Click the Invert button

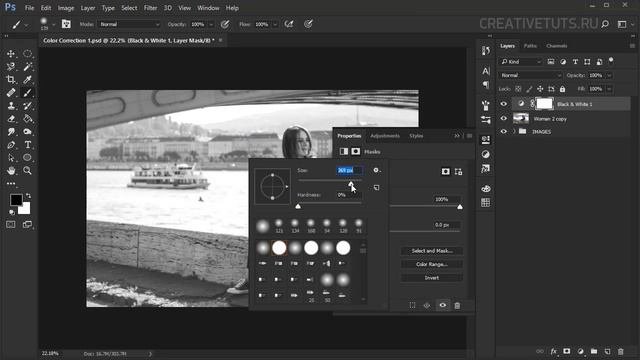[x=432, y=278]
